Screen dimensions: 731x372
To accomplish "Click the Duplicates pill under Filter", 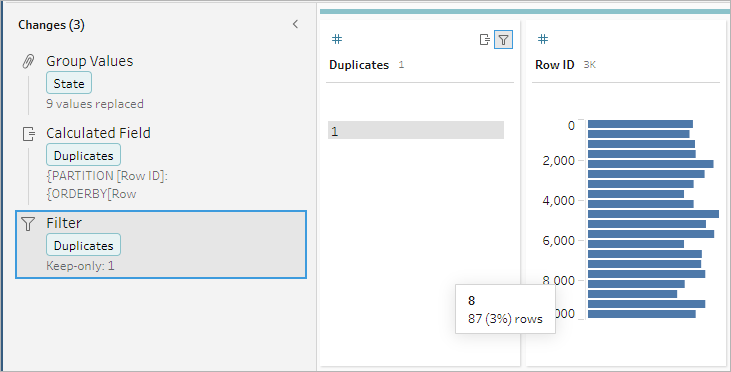I will pos(83,246).
